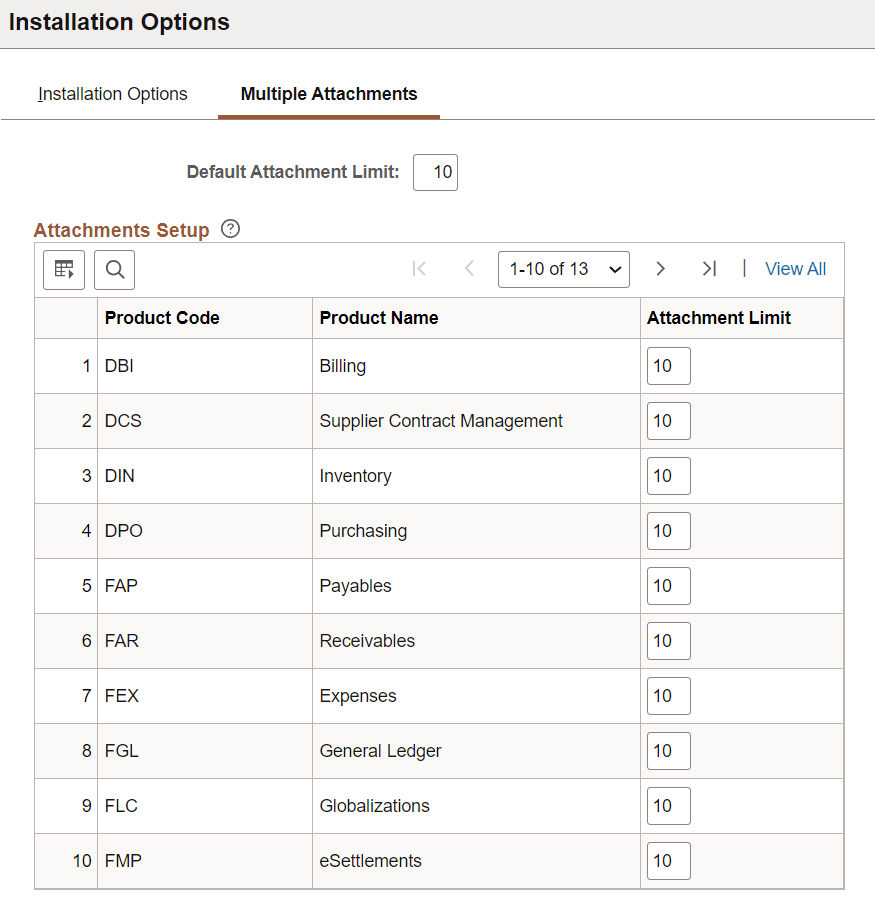Advance to the next page of rows
Screen dimensions: 875x909
(x=660, y=268)
